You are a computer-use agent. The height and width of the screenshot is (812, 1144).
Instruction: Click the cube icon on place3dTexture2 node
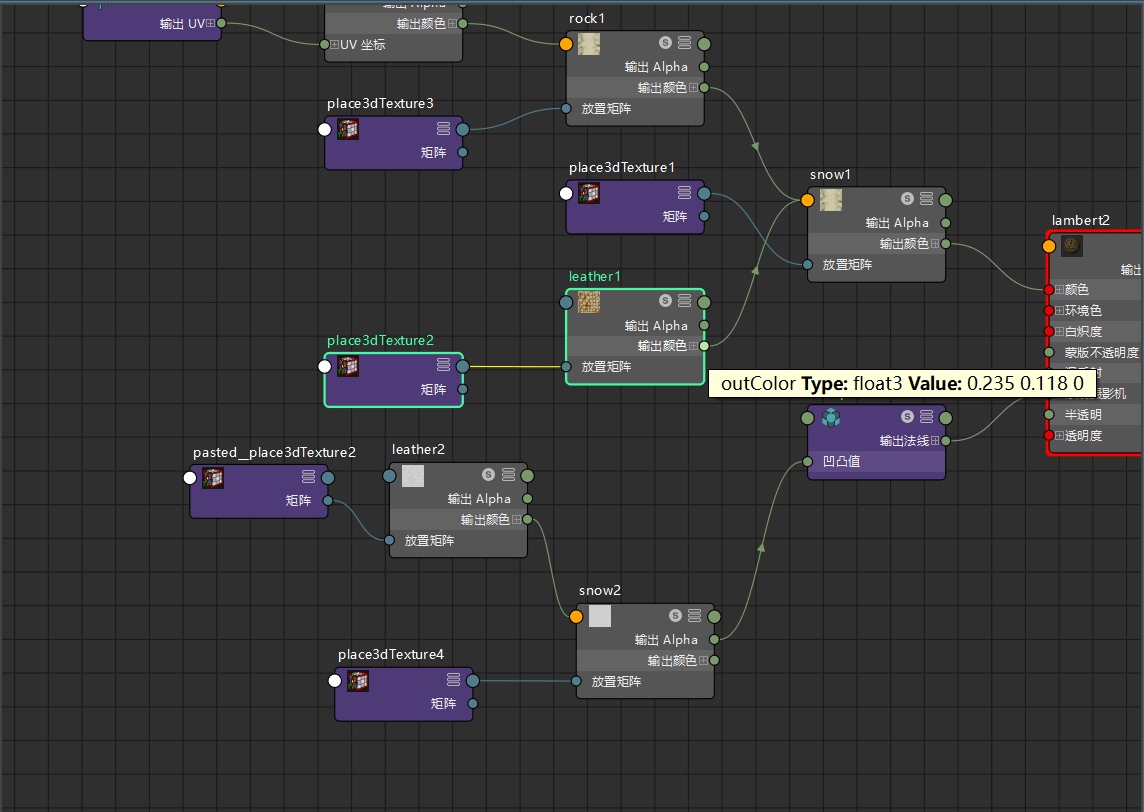[x=348, y=366]
